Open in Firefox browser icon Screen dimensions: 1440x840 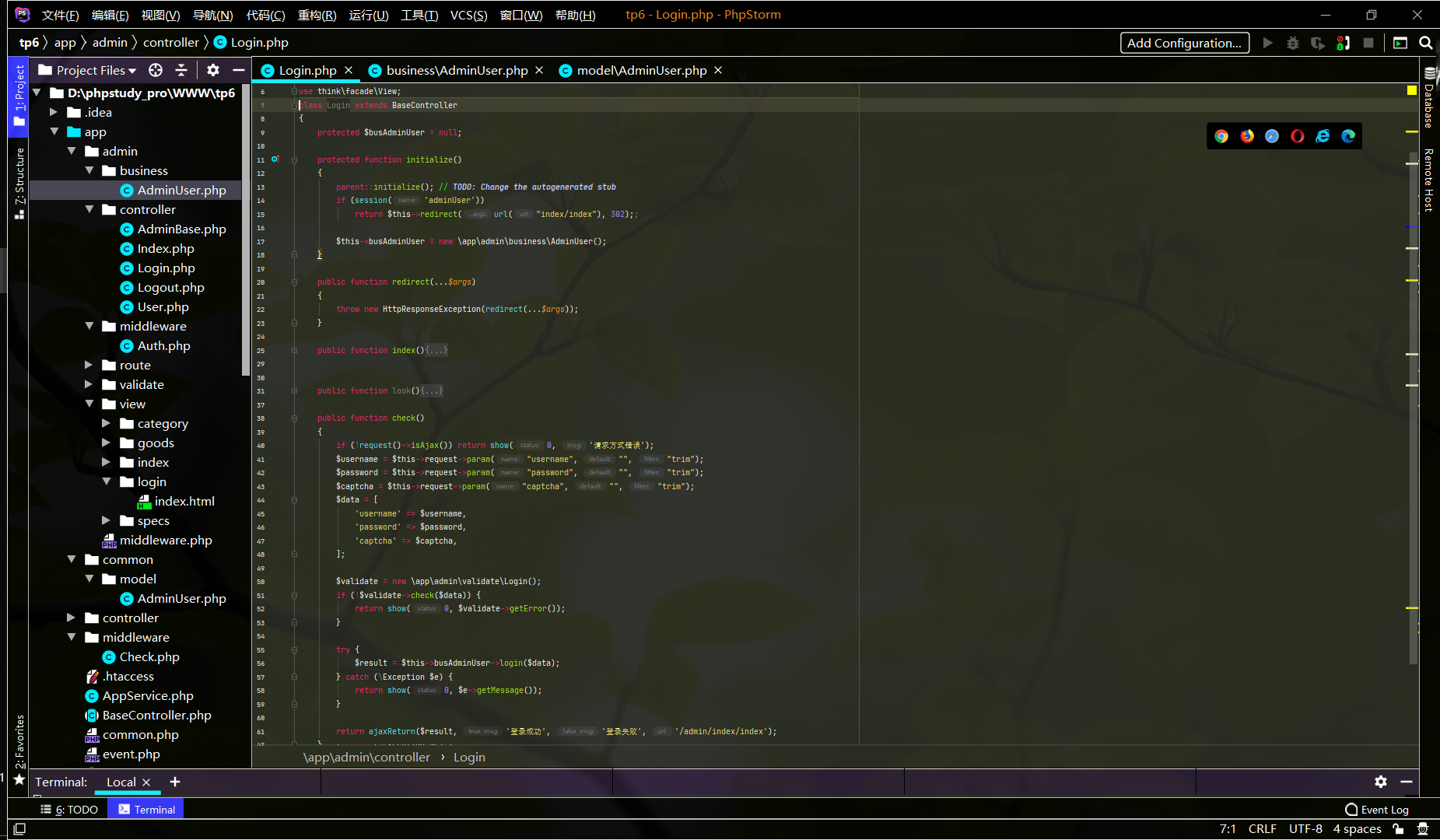click(1247, 136)
